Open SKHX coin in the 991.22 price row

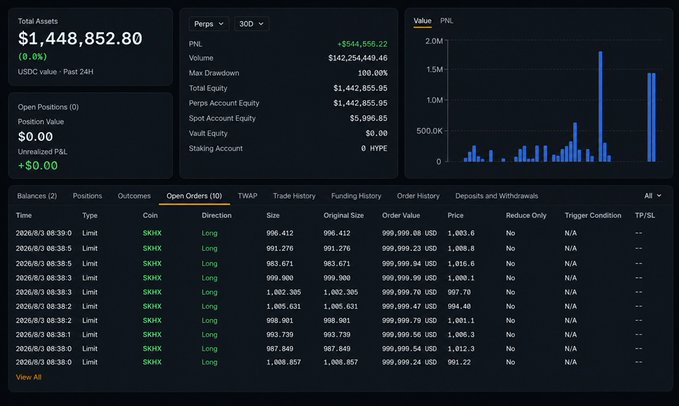tap(152, 362)
